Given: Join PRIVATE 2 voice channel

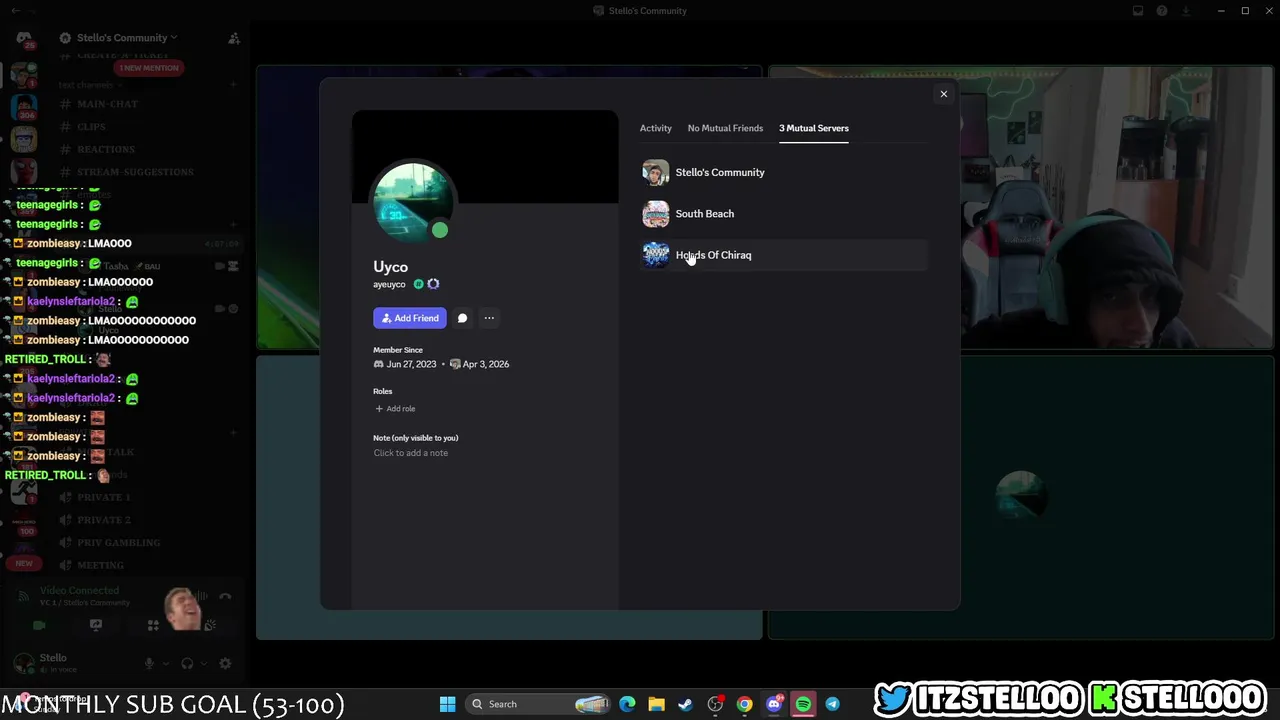Looking at the screenshot, I should 104,520.
